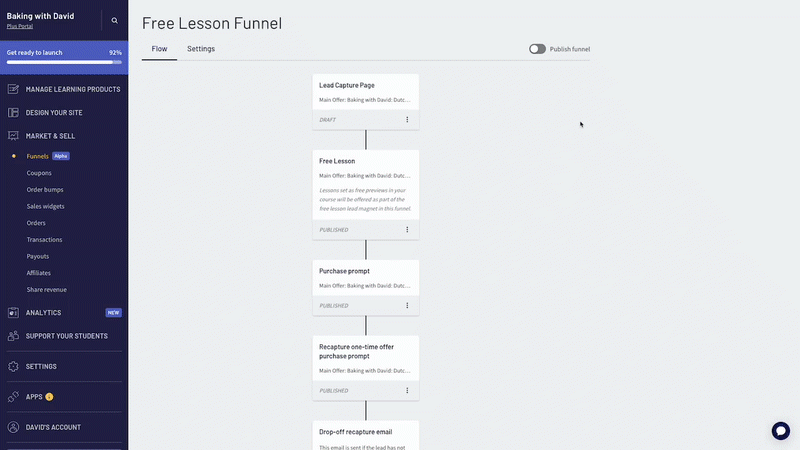The height and width of the screenshot is (450, 800).
Task: Go to Payouts page
Action: (x=38, y=256)
